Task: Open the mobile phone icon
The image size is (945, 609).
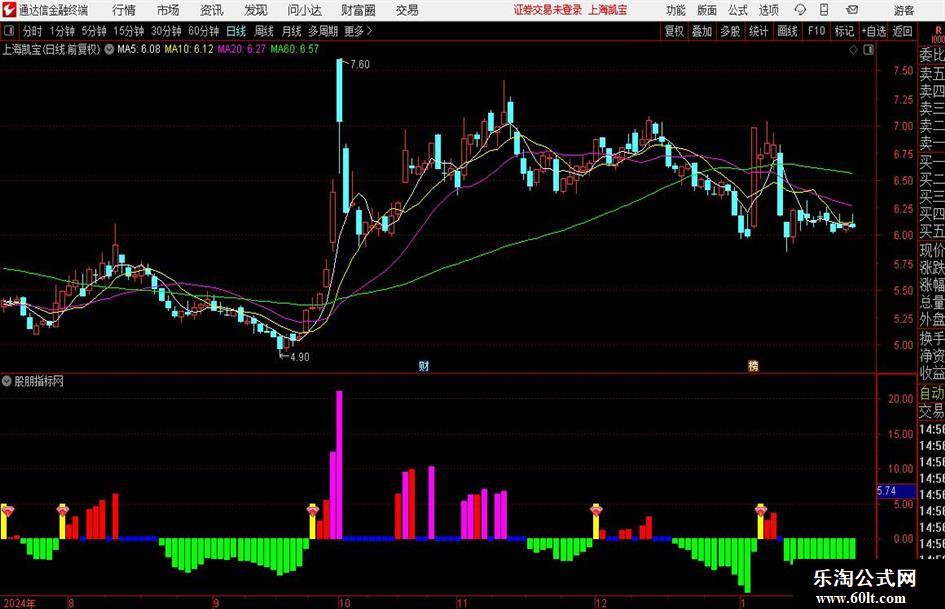Action: coord(824,10)
